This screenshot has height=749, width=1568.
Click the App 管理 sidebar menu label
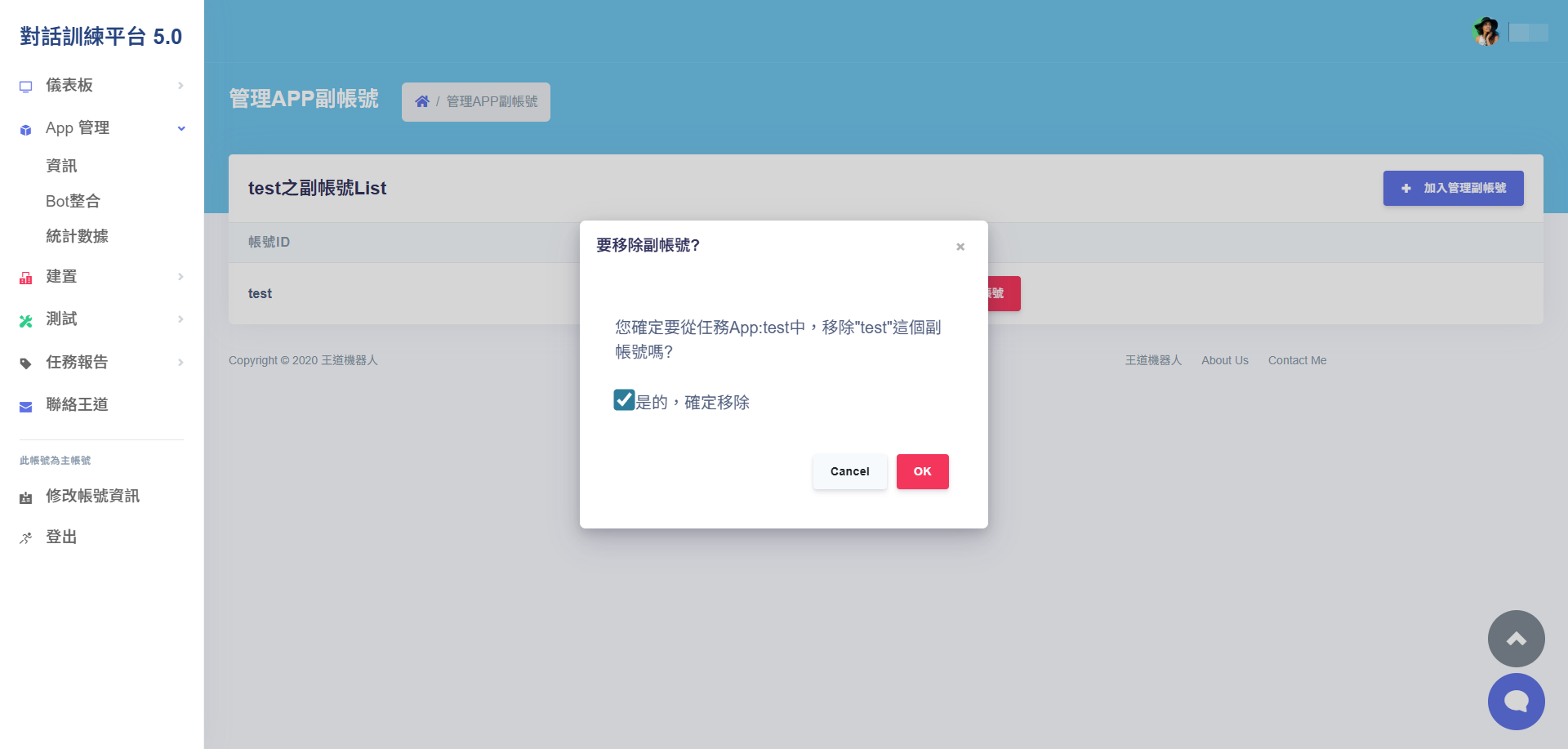[78, 128]
